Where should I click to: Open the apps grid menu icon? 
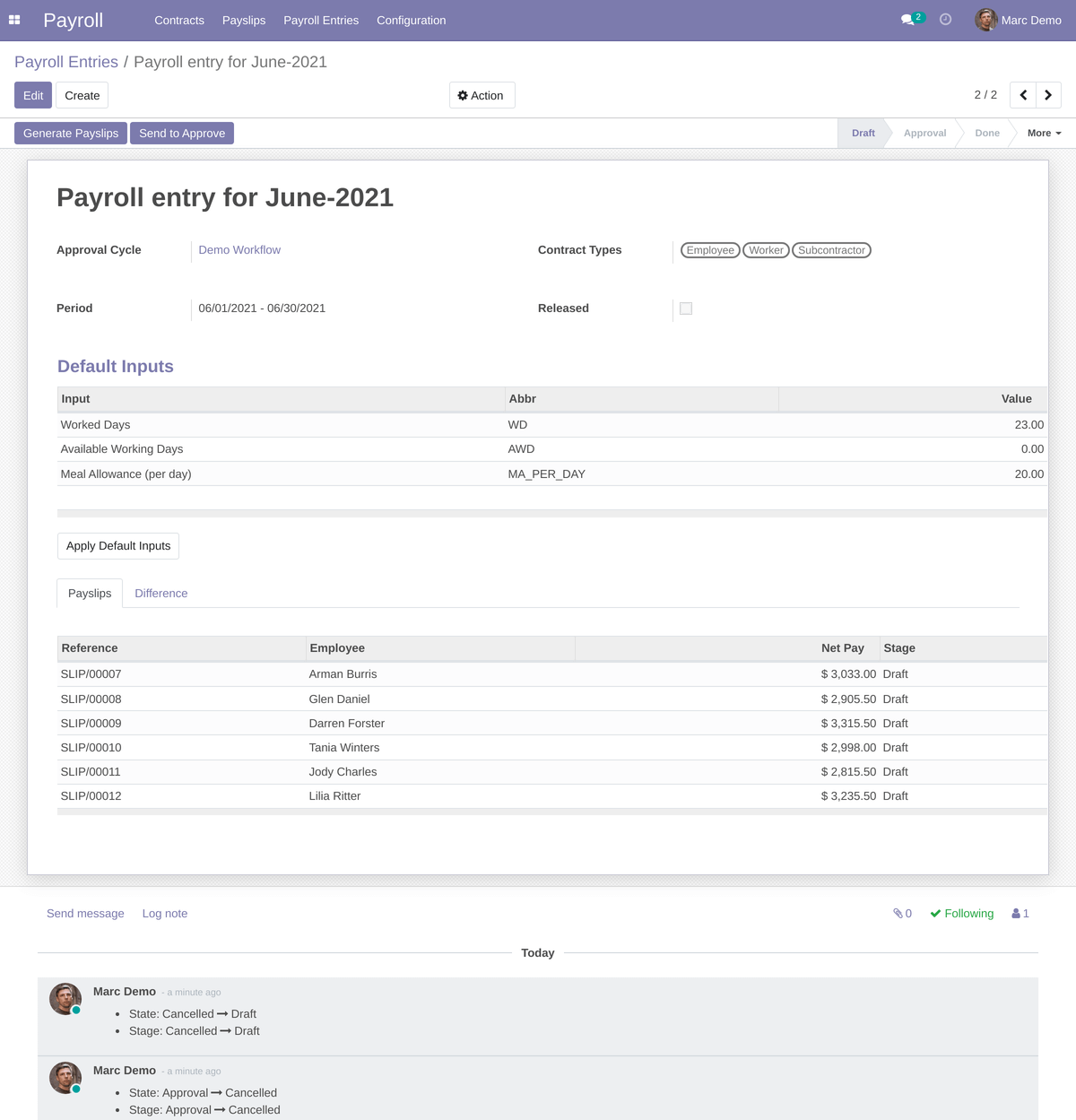[14, 20]
